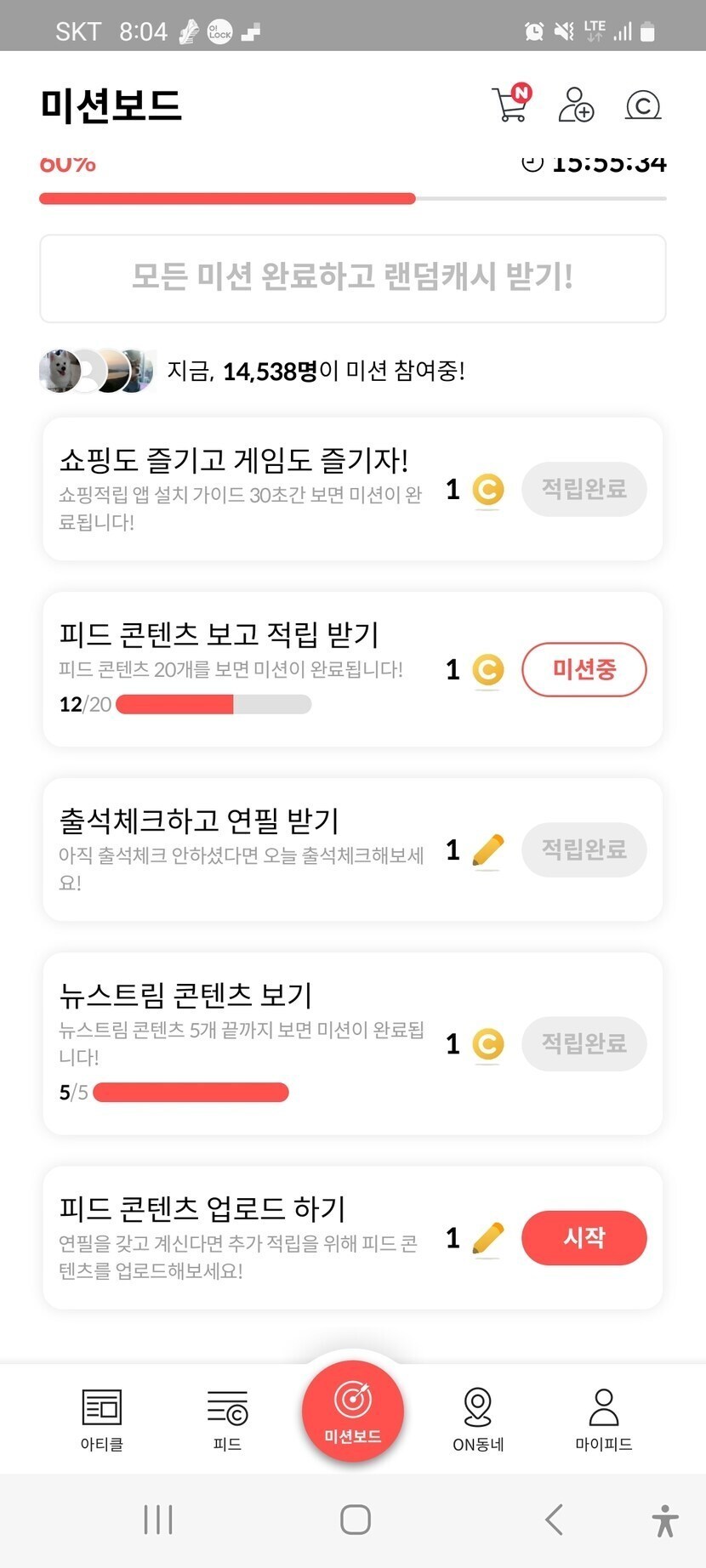The image size is (706, 1568).
Task: Tap the pencil icon on the attendance mission
Action: (x=487, y=849)
